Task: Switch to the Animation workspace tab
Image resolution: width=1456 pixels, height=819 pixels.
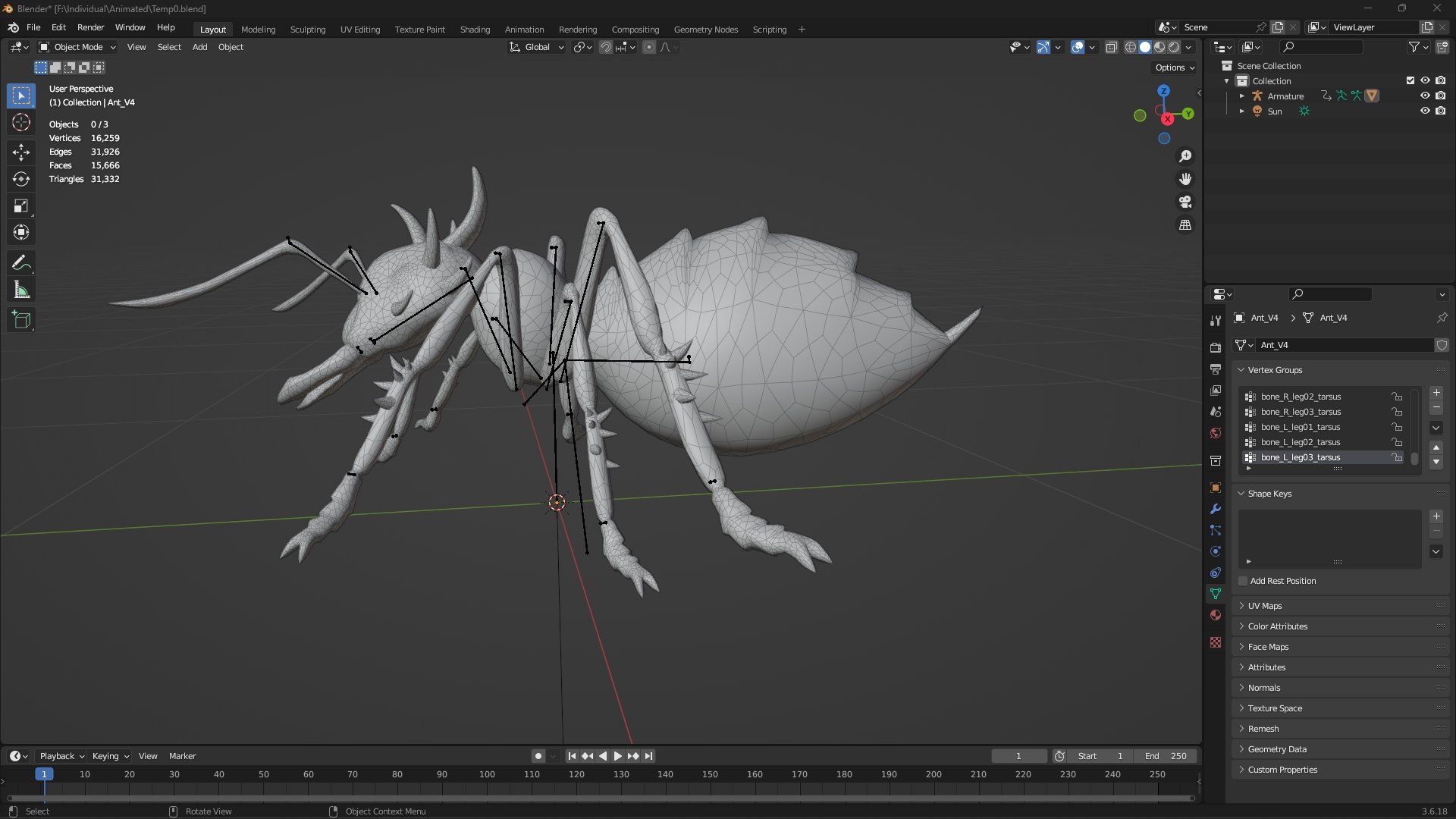Action: coord(524,30)
